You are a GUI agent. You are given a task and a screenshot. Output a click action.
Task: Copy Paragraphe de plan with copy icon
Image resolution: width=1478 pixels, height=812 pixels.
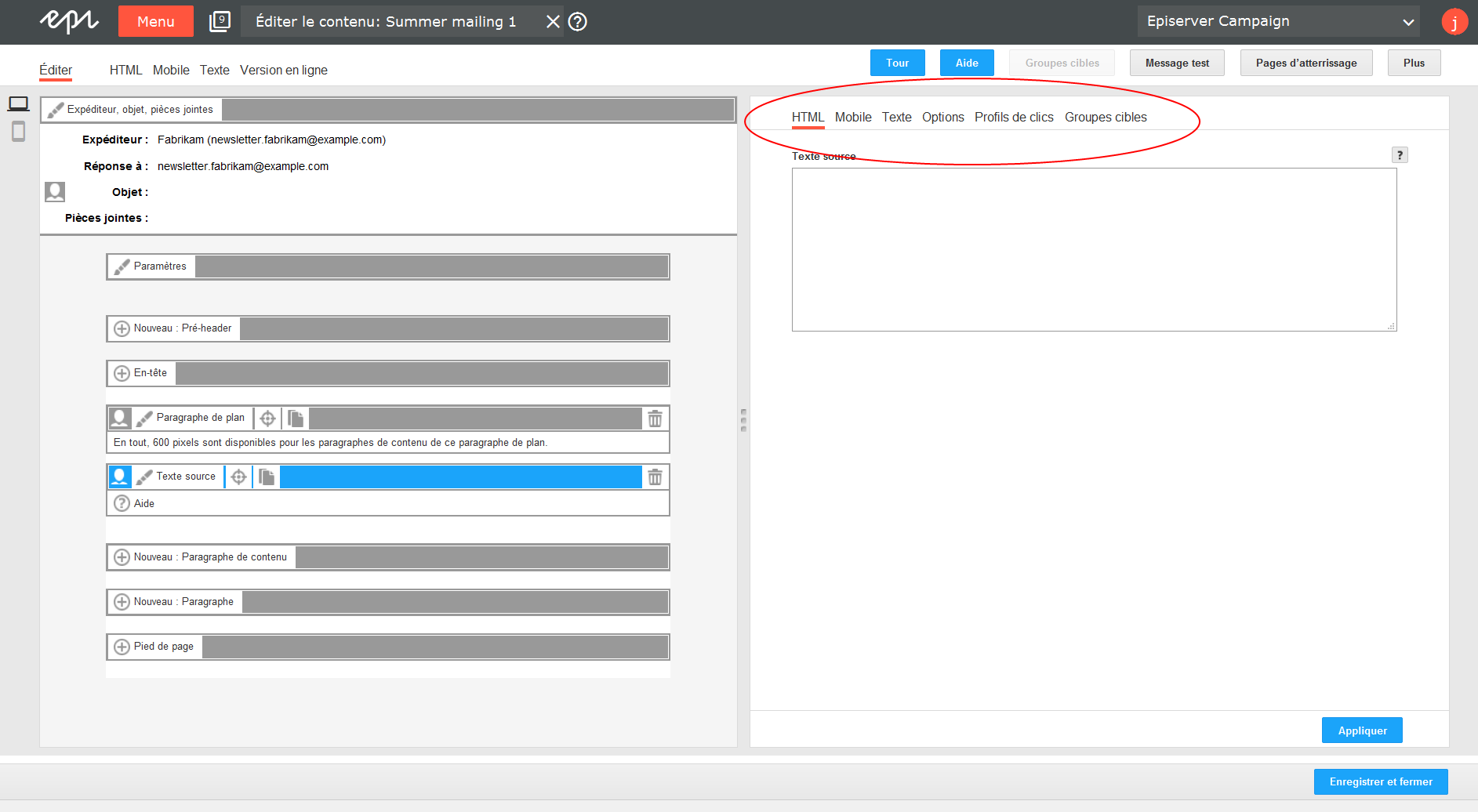click(296, 419)
